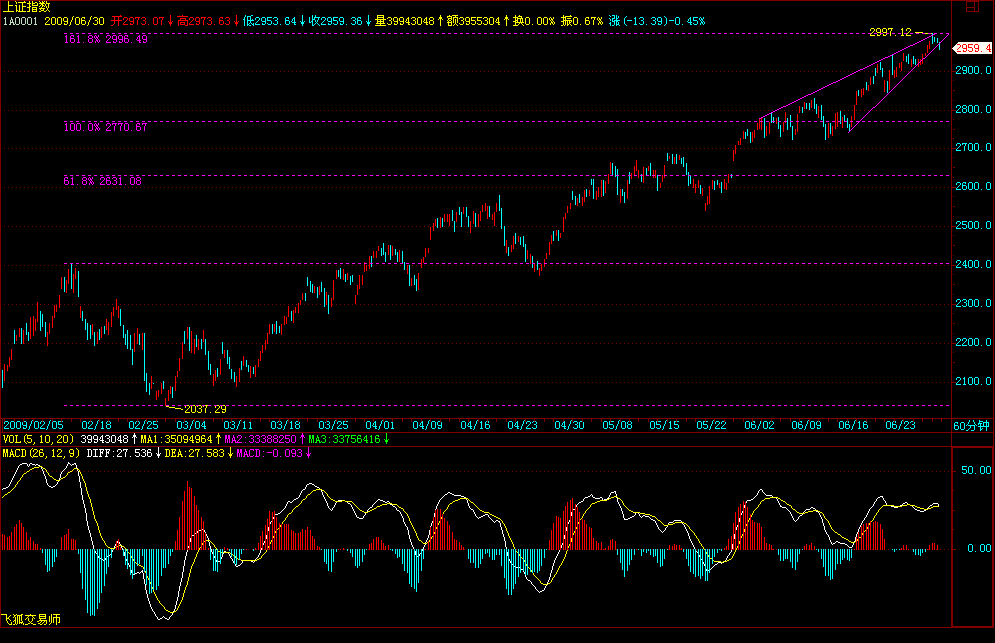
Task: Click the high marker 2997.12
Action: pyautogui.click(x=890, y=32)
